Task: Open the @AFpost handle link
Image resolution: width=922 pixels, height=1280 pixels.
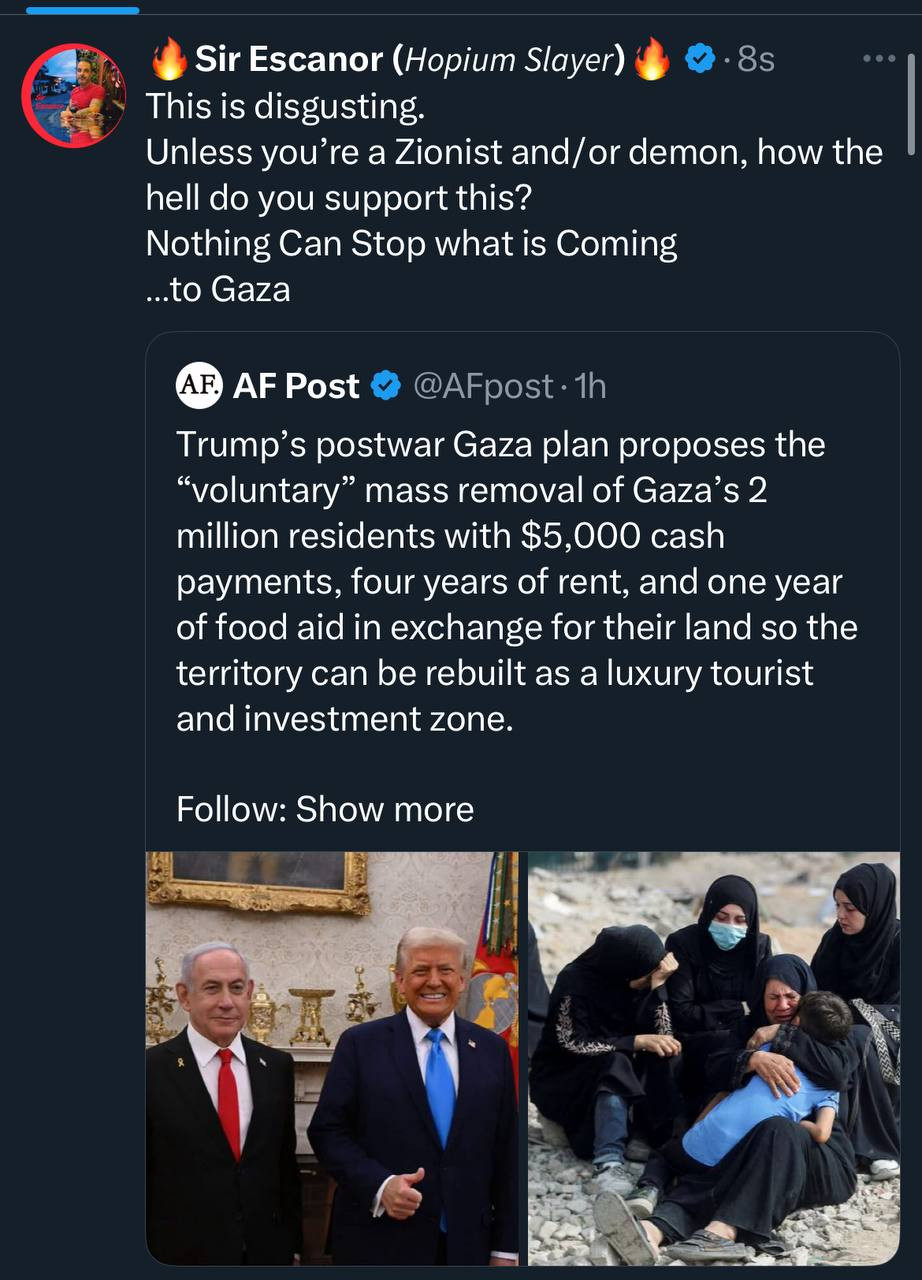Action: point(482,386)
